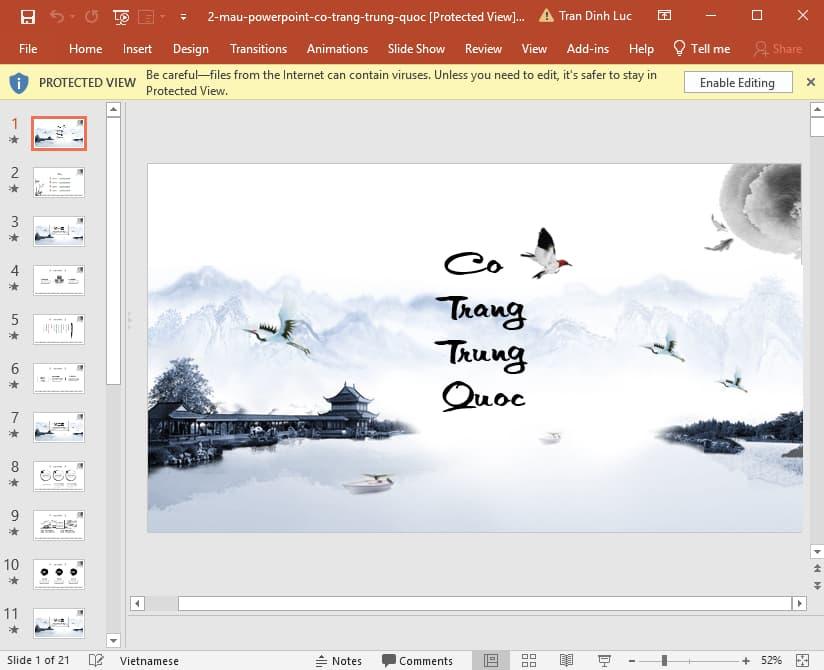This screenshot has height=670, width=824.
Task: Open the Undo history dropdown arrow
Action: pyautogui.click(x=71, y=17)
